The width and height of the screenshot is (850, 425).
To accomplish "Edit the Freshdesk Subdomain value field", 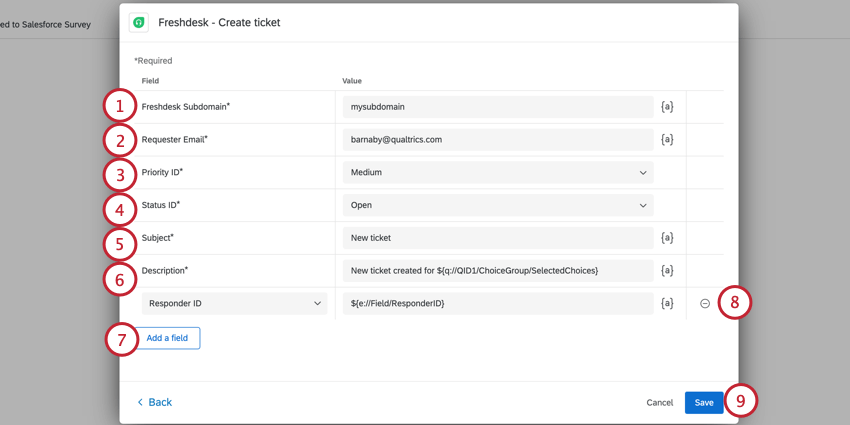I will (497, 107).
